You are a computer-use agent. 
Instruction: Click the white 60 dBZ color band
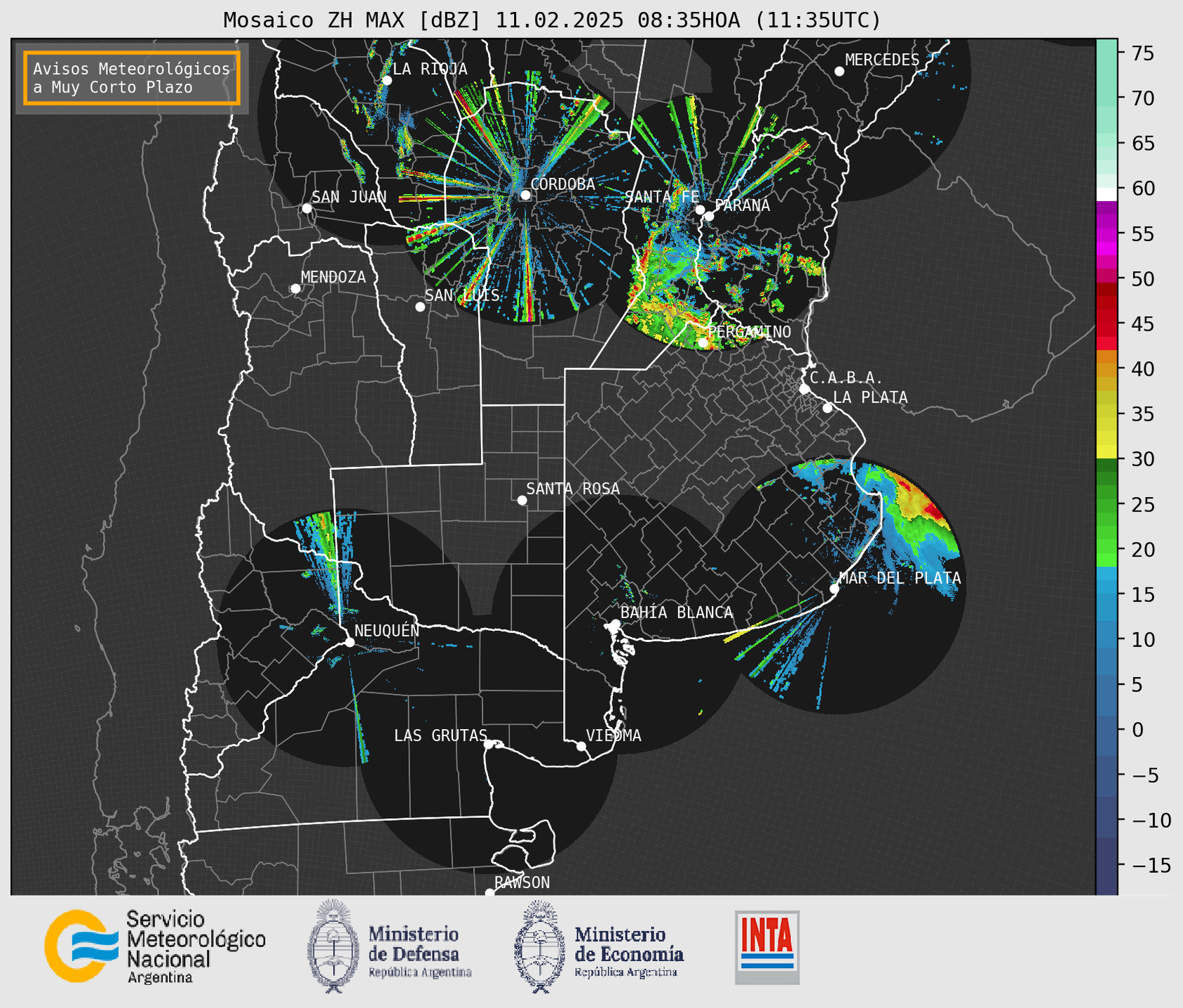[x=1107, y=194]
